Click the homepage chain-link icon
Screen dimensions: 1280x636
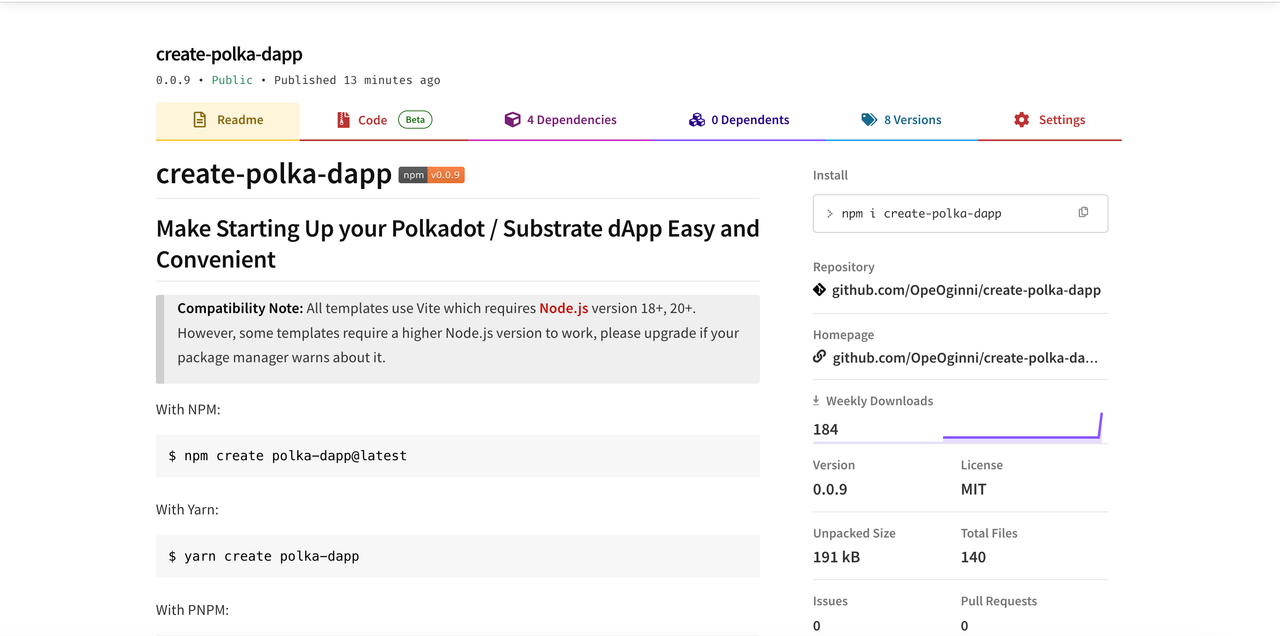820,357
